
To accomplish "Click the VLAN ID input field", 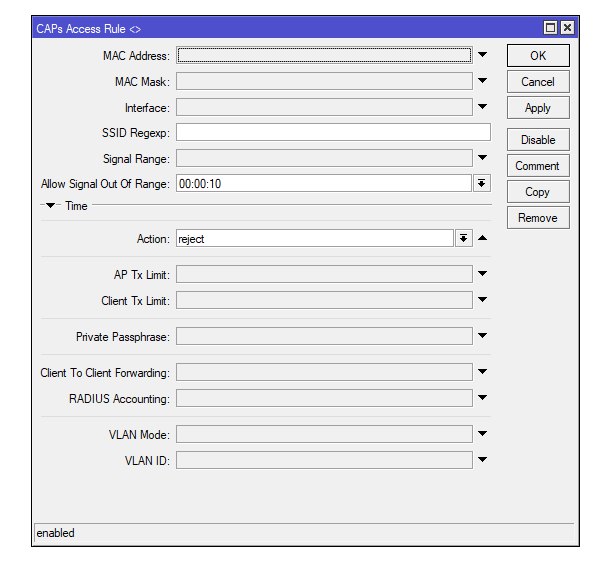I will (x=324, y=460).
